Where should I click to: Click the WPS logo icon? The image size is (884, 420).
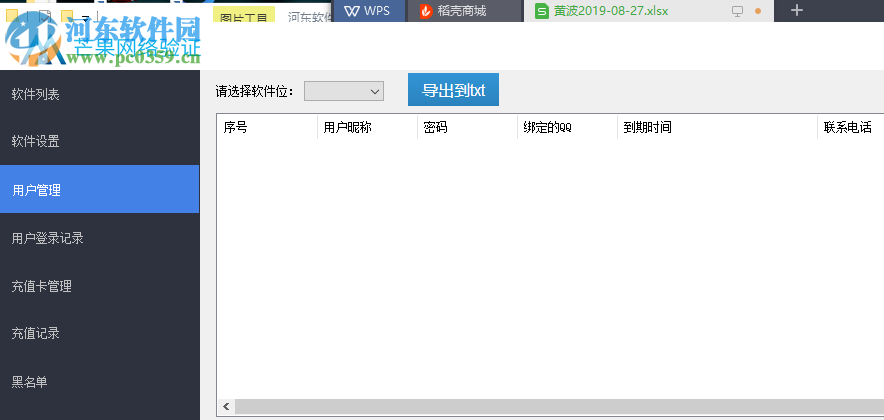point(352,11)
